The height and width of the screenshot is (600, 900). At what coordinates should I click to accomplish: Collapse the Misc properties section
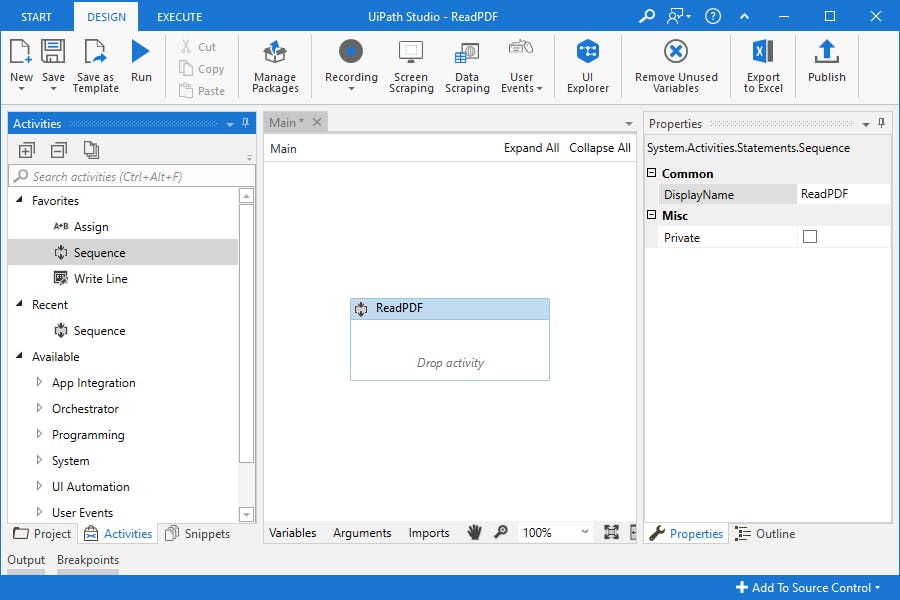coord(651,215)
